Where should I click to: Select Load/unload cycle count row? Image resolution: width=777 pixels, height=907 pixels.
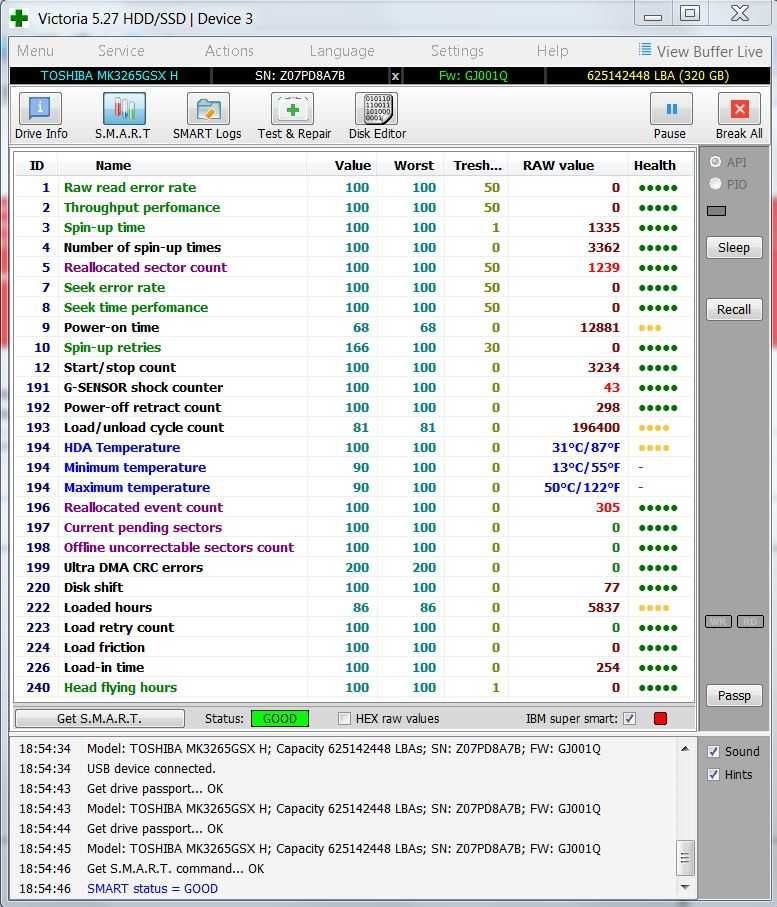353,427
